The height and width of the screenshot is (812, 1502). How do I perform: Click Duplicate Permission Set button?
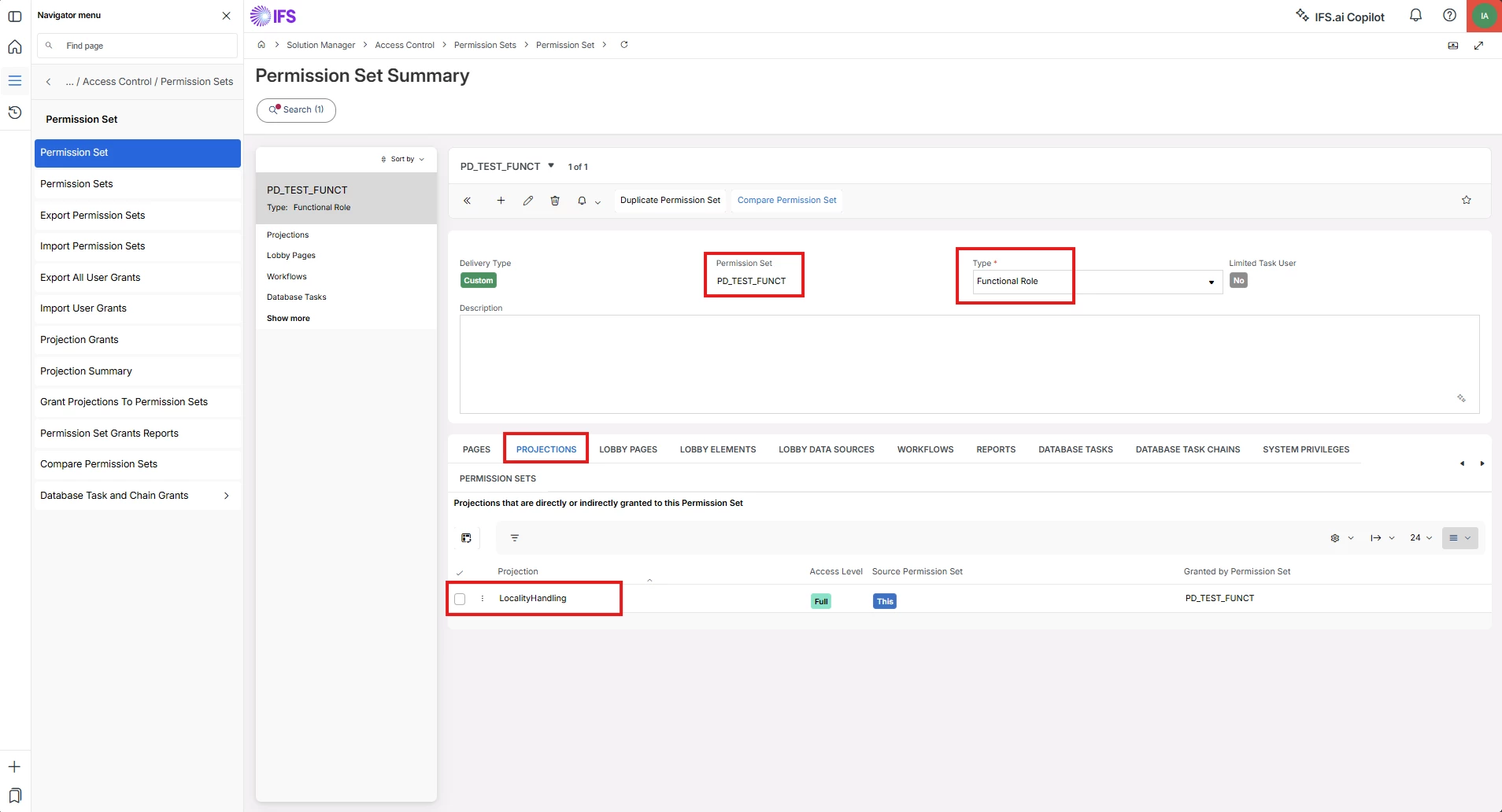click(670, 201)
